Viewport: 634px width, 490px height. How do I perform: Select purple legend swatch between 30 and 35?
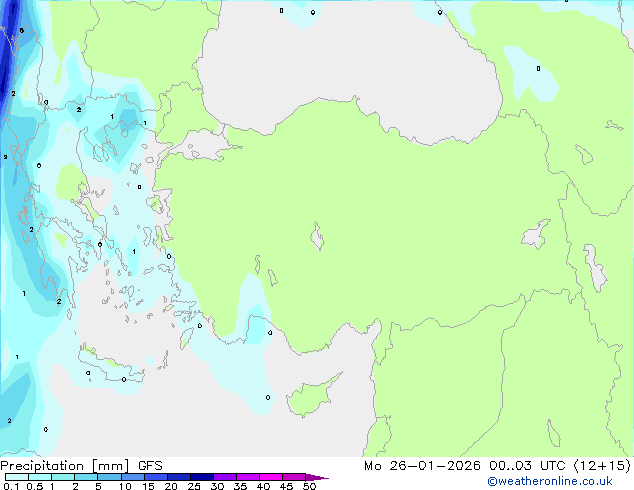(224, 477)
